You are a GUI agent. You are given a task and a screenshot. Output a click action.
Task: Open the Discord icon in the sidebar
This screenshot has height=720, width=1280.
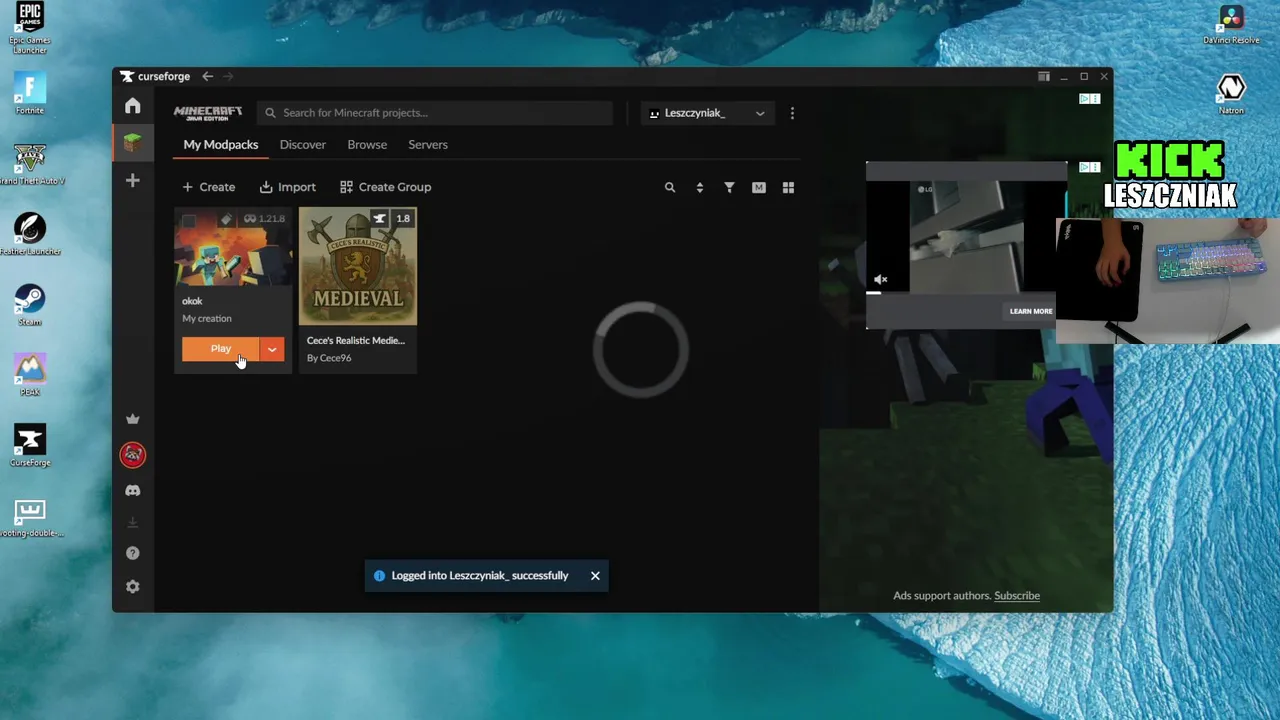pos(133,491)
